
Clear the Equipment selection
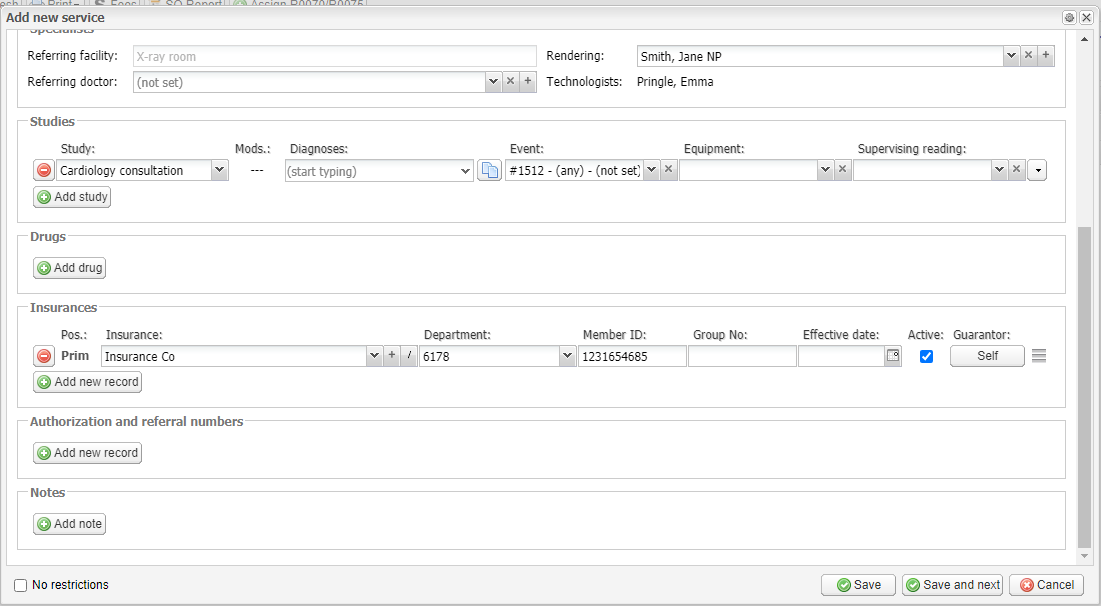point(843,169)
